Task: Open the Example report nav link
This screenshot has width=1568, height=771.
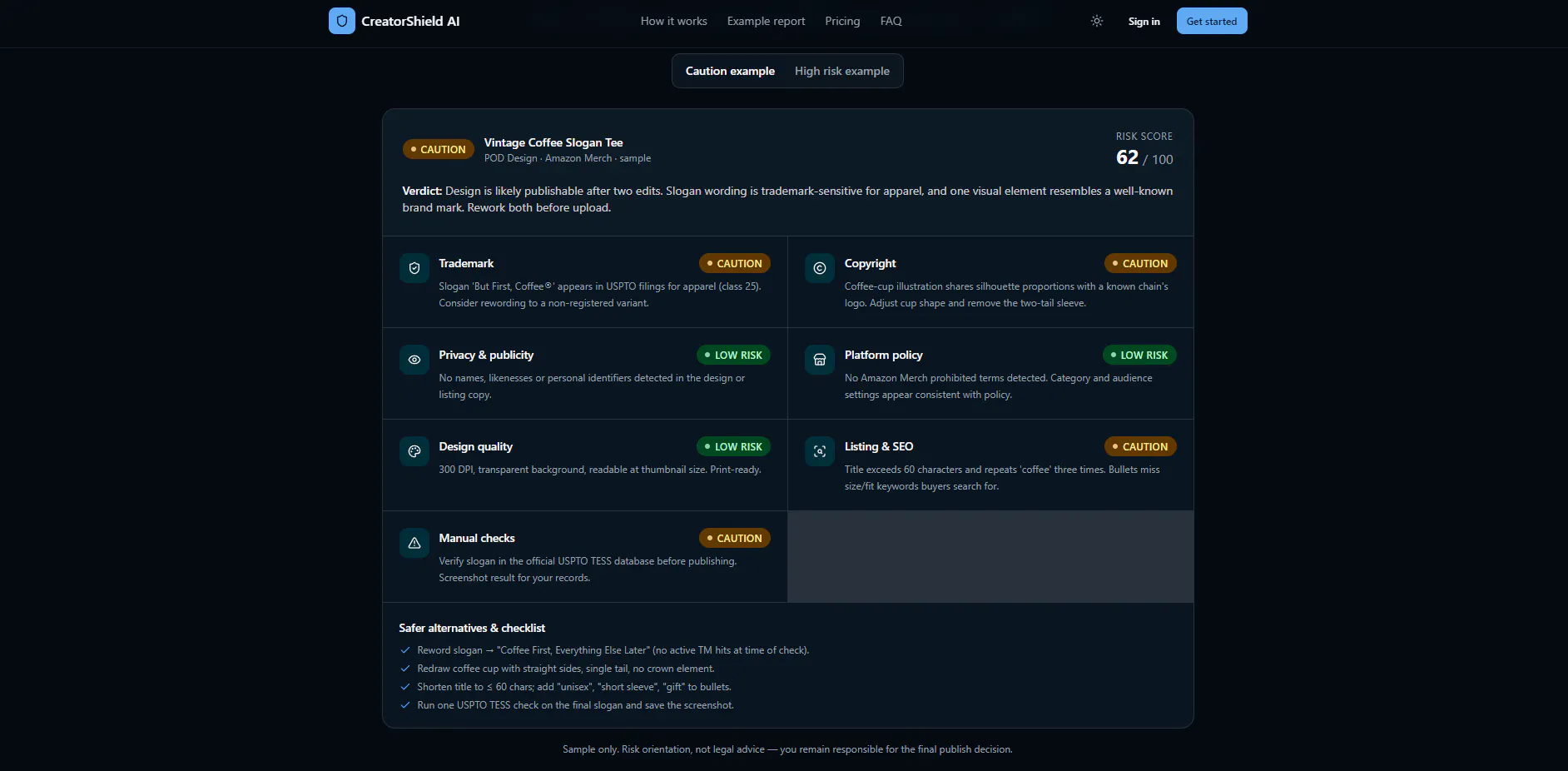Action: [x=766, y=21]
